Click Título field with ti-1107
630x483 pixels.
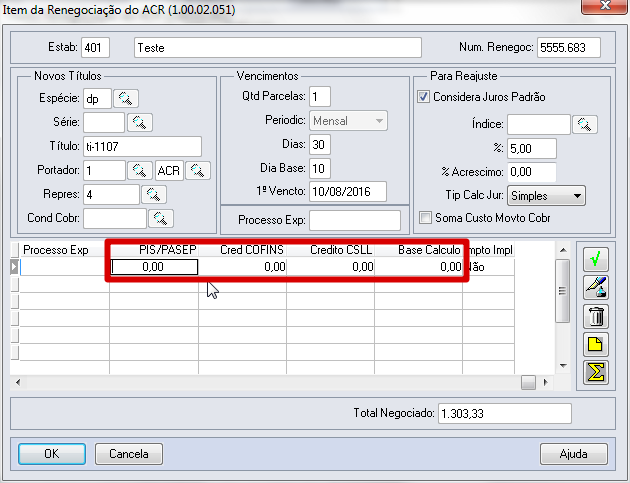tap(143, 147)
